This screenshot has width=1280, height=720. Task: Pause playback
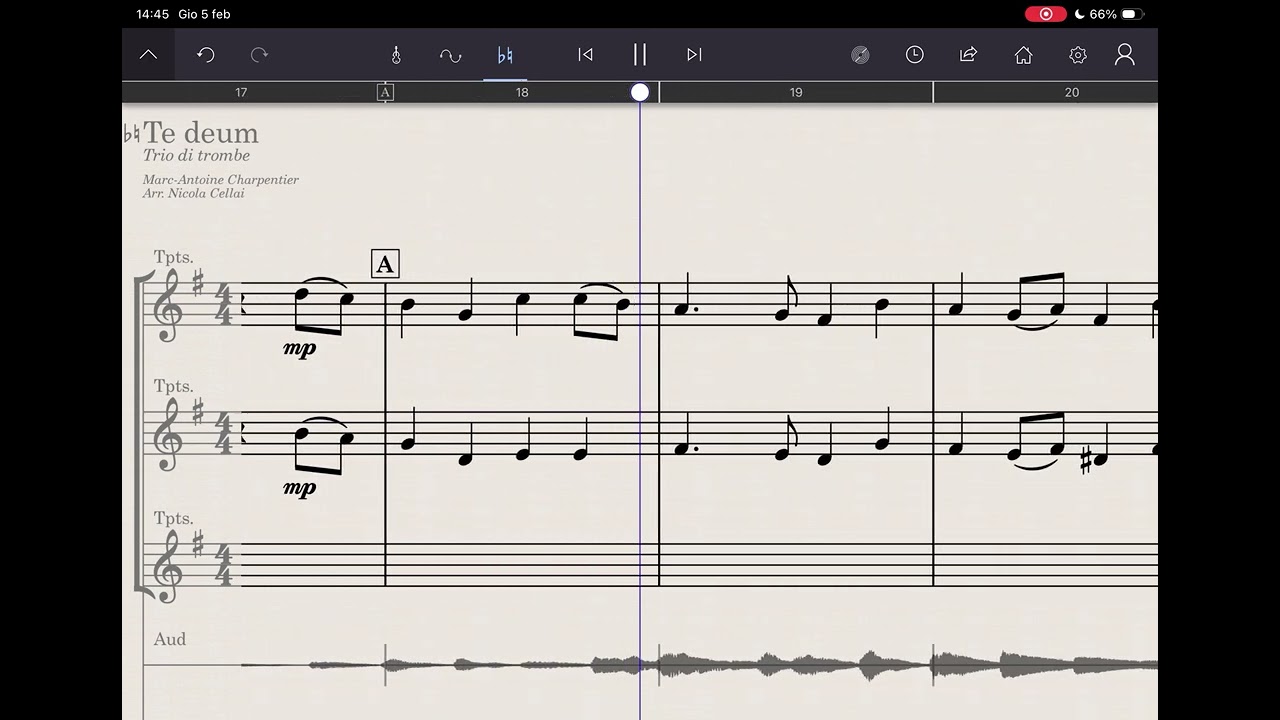[640, 55]
